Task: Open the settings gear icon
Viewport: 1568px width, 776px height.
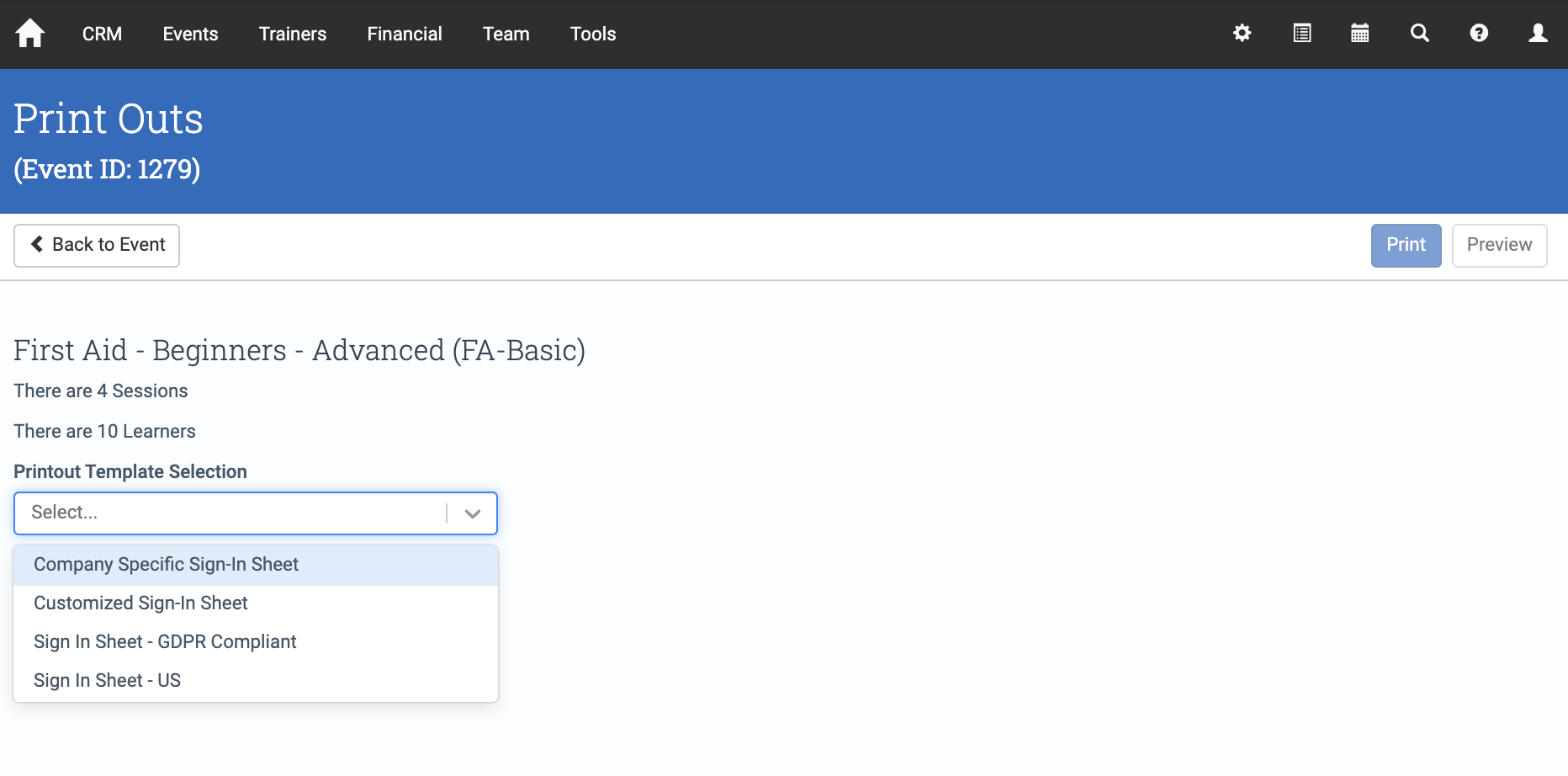Action: coord(1242,34)
